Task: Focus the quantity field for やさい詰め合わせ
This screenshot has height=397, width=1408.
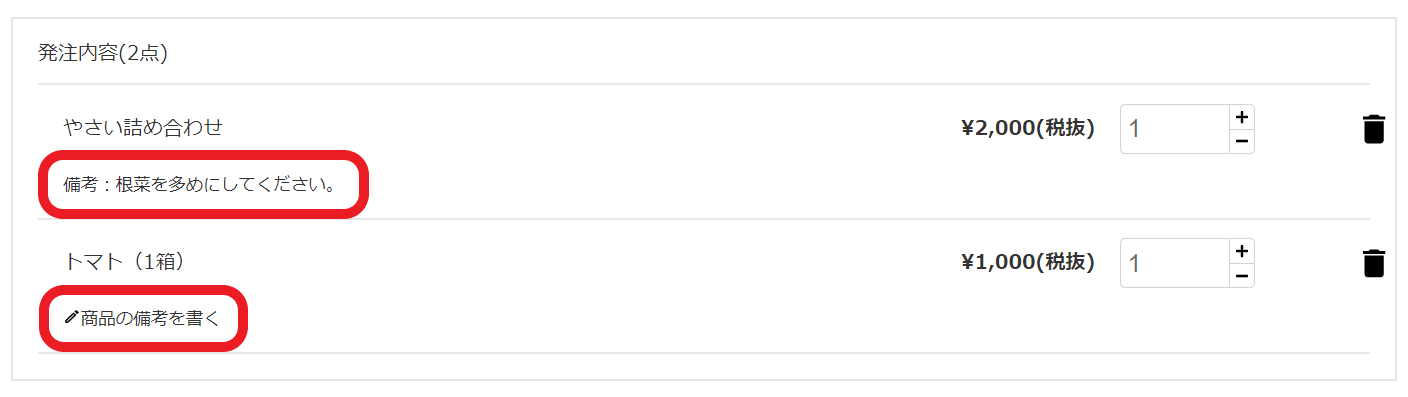Action: click(1175, 129)
